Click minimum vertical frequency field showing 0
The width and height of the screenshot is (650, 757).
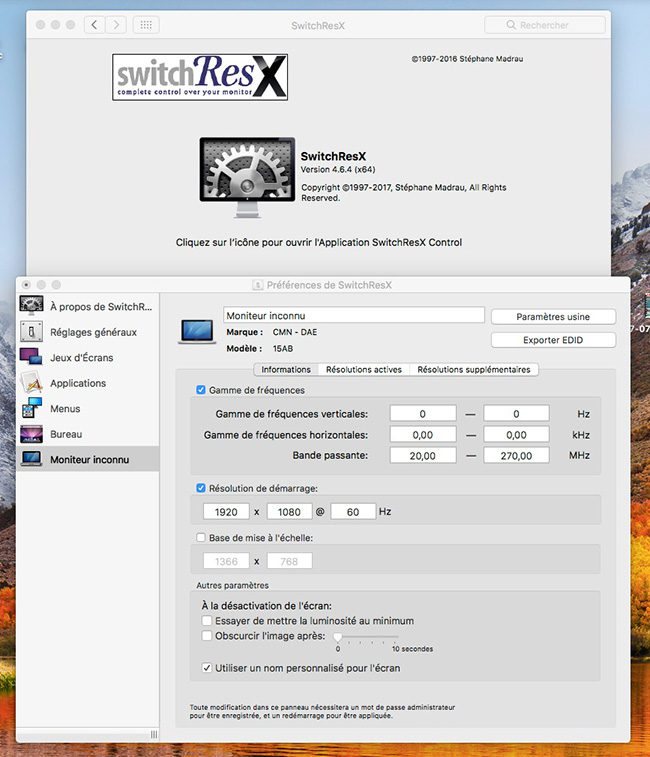(423, 414)
